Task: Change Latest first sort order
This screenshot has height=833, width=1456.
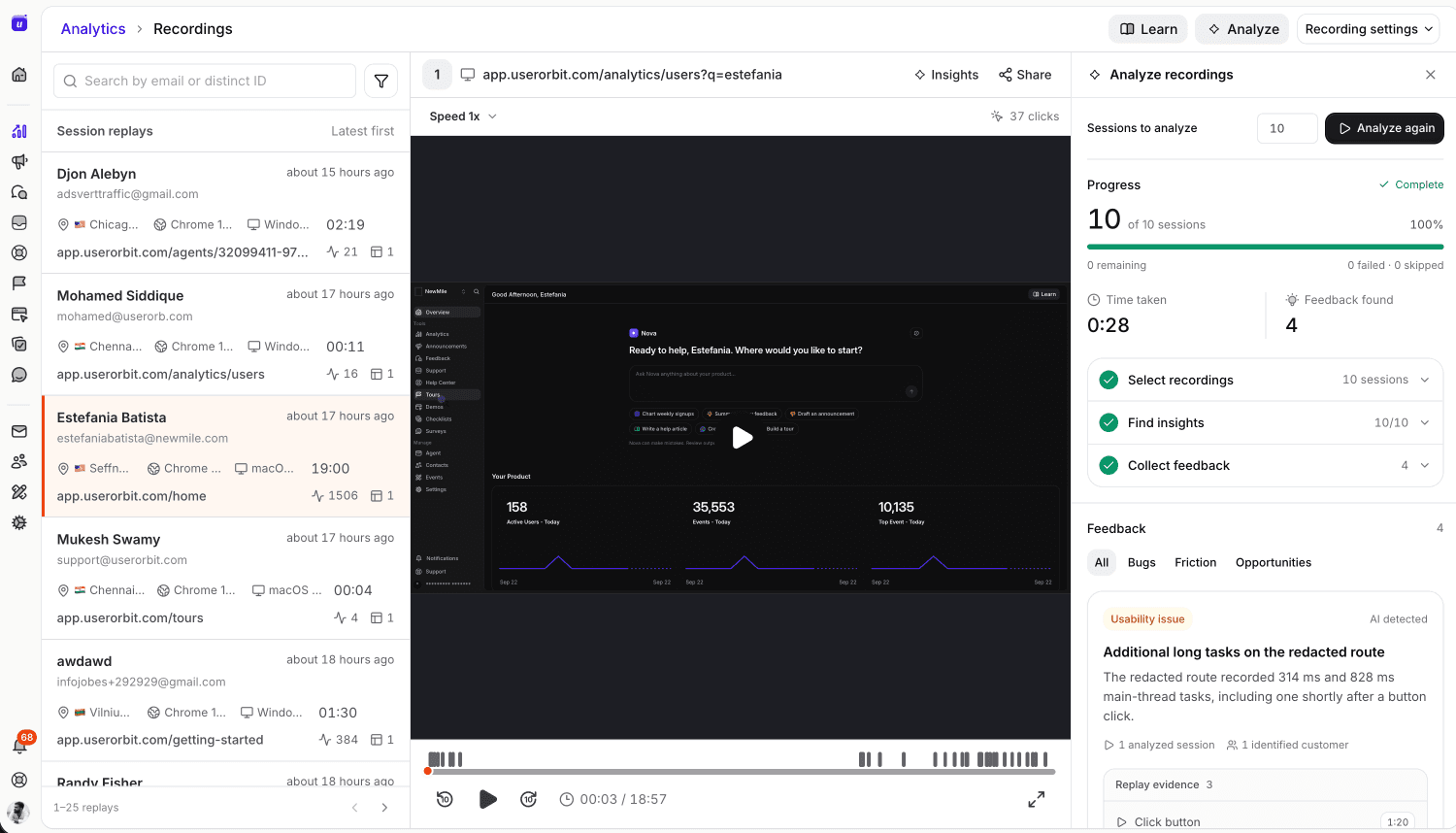Action: 362,131
